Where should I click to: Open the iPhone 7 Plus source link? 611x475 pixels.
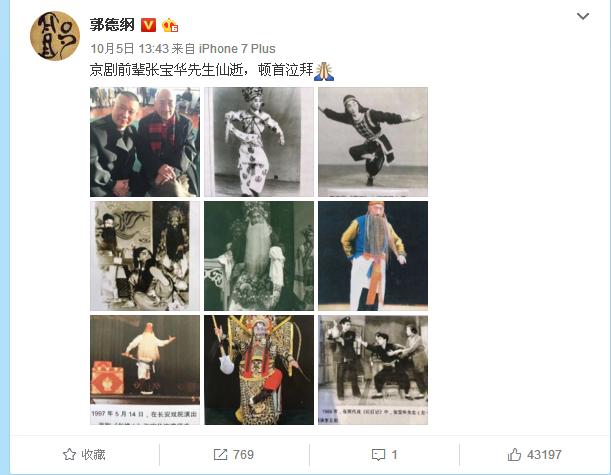click(x=237, y=49)
